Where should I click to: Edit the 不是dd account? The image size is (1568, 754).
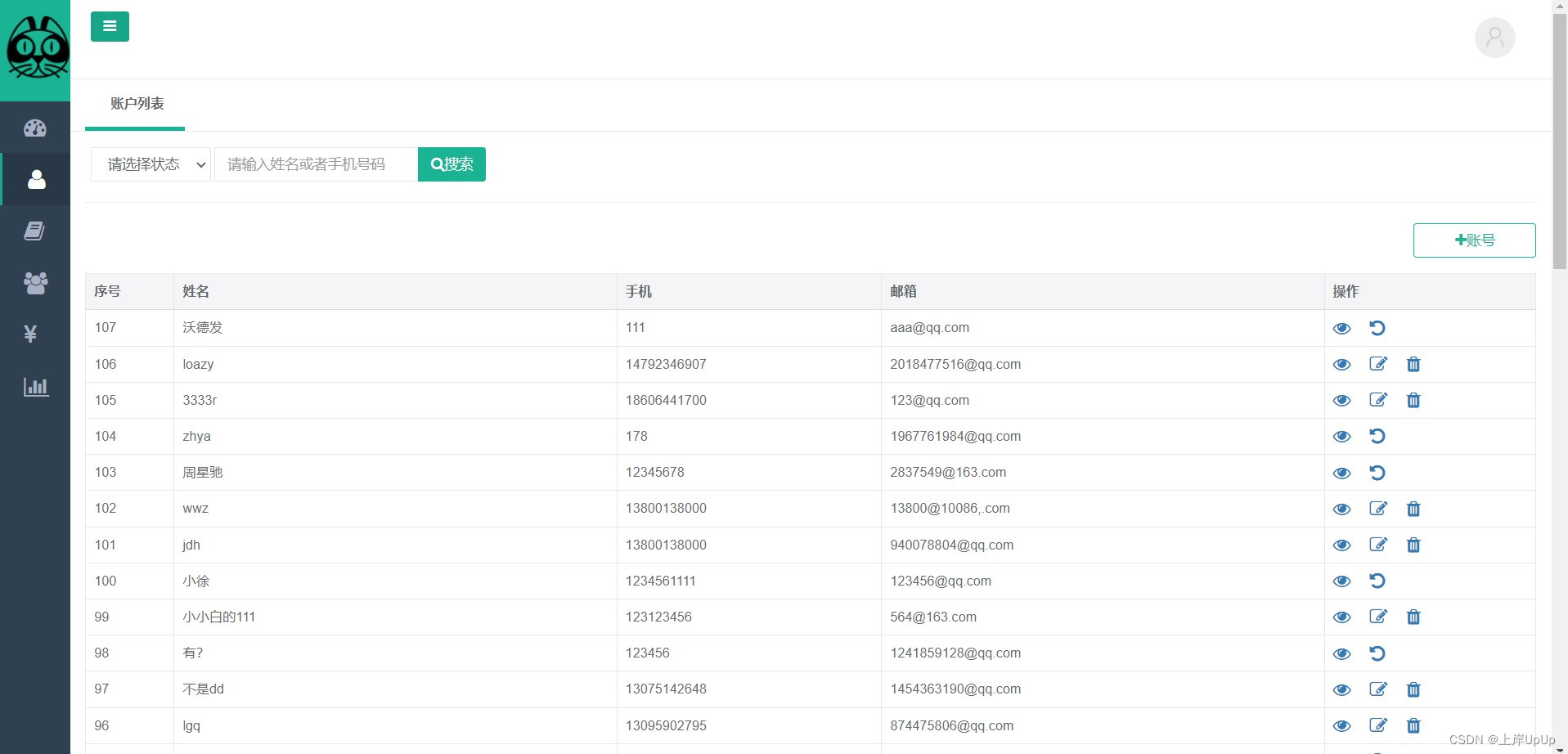pos(1378,689)
